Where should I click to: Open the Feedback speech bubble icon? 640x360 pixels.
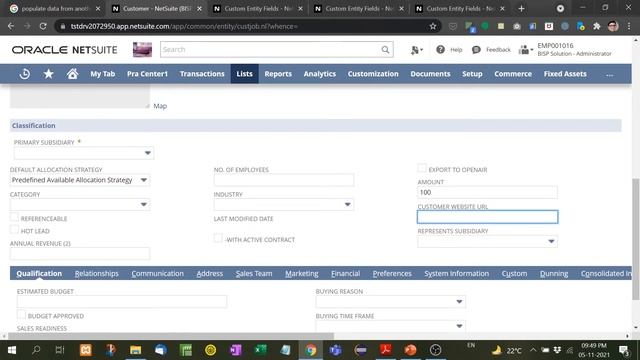[x=476, y=50]
